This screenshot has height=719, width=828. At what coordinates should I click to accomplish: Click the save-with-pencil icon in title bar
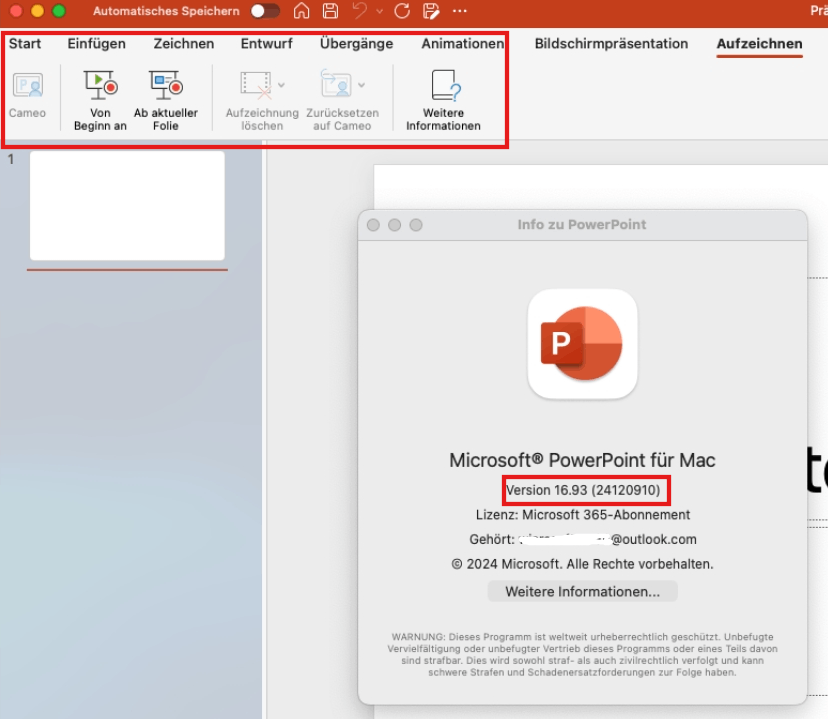click(431, 11)
